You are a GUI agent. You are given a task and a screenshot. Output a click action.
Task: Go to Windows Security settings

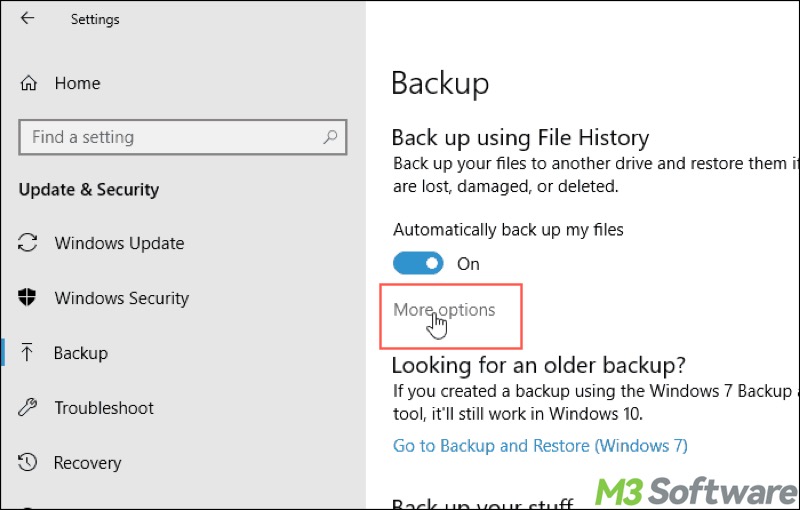click(121, 298)
